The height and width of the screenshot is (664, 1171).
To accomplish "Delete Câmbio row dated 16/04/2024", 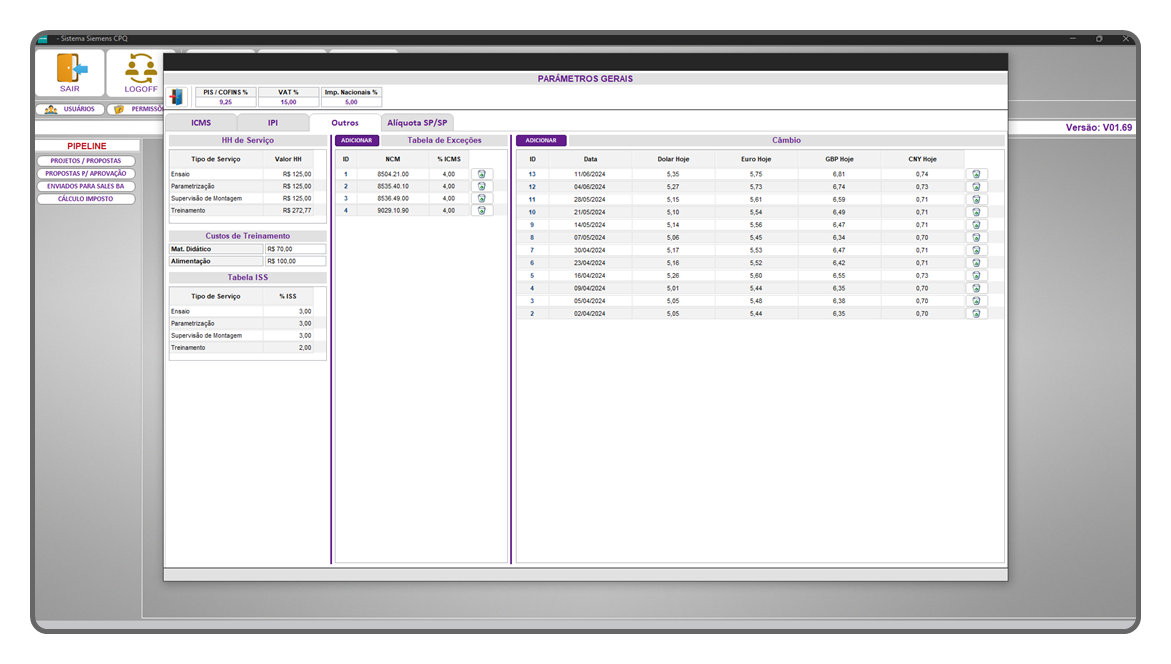I will coord(976,276).
